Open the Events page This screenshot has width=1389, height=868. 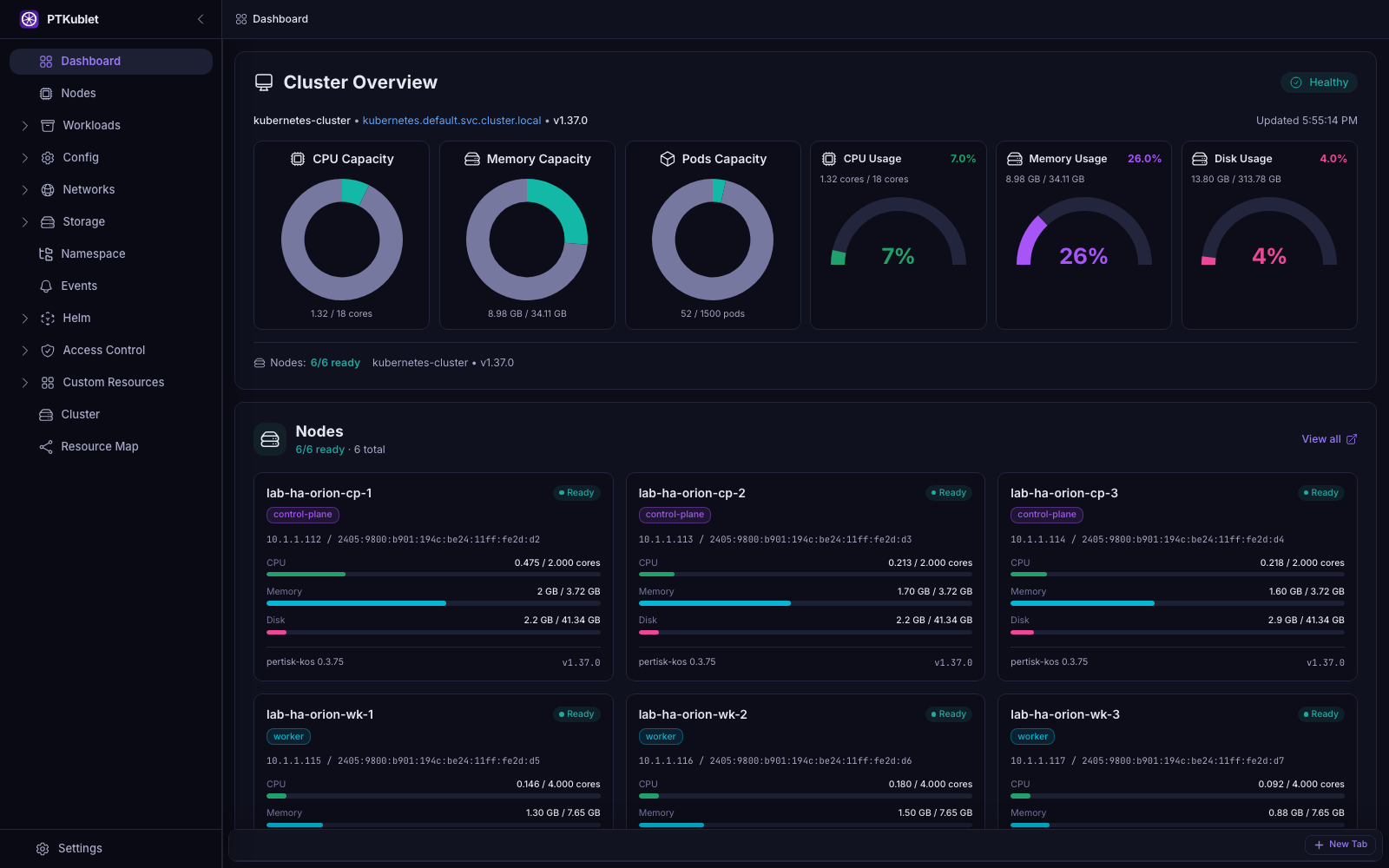111,286
